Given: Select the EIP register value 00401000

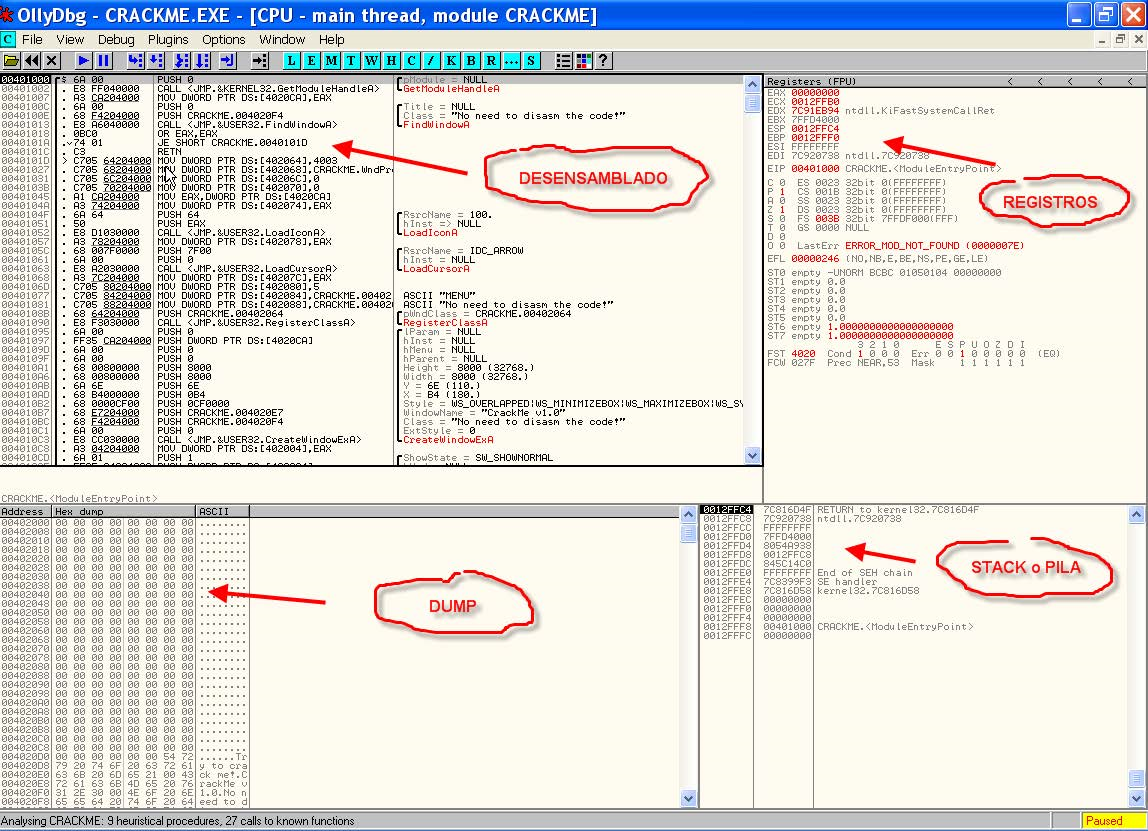Looking at the screenshot, I should (x=815, y=168).
